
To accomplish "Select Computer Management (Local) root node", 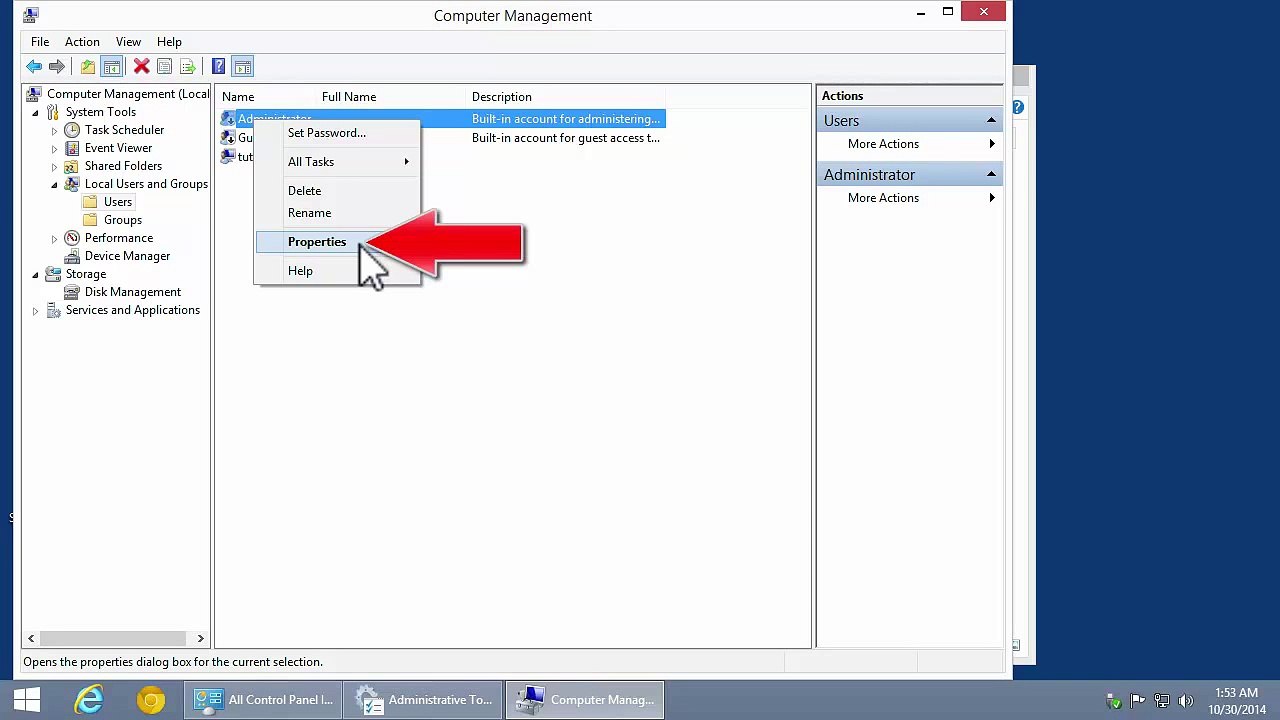I will pos(128,94).
